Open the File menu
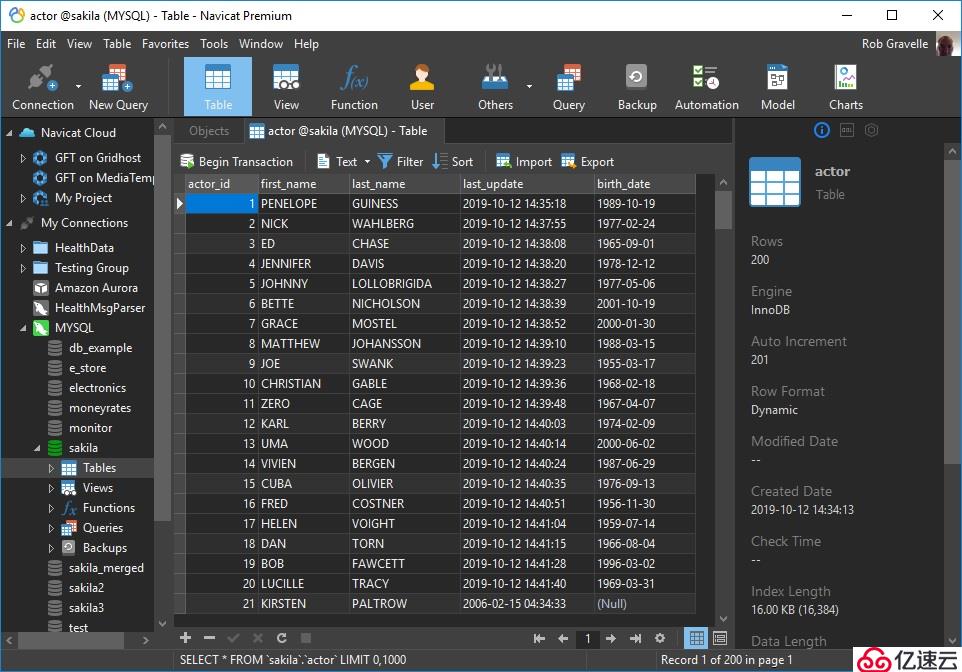This screenshot has width=962, height=672. tap(16, 44)
